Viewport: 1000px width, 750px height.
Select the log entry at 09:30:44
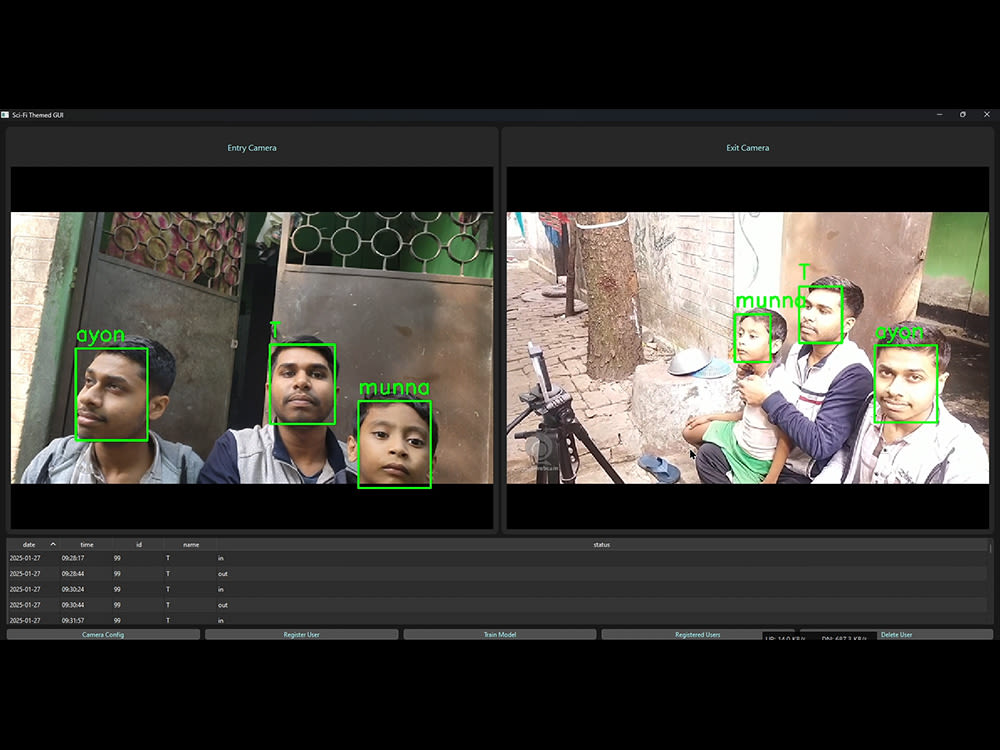[x=497, y=605]
